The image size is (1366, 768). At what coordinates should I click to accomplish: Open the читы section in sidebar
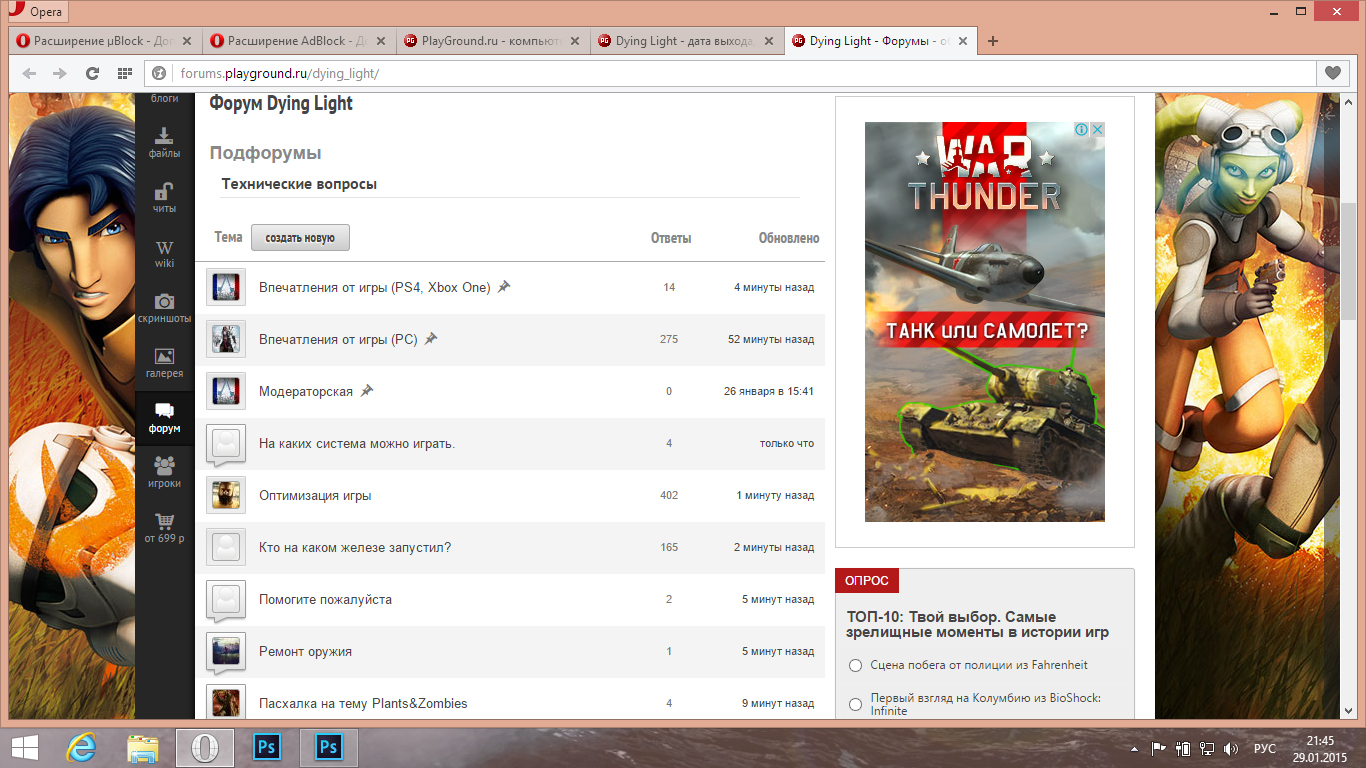click(165, 198)
